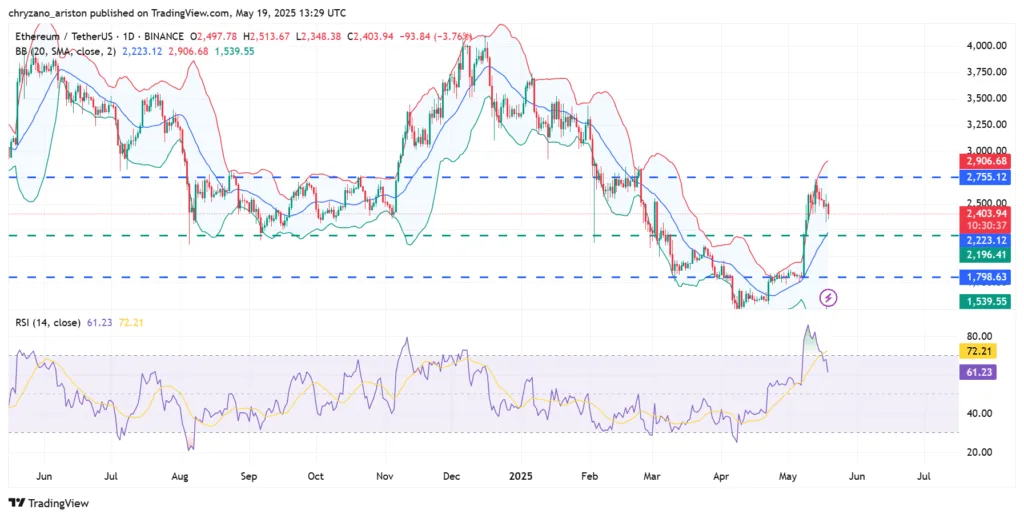Select the blue 2,755.12 price label

pyautogui.click(x=984, y=177)
